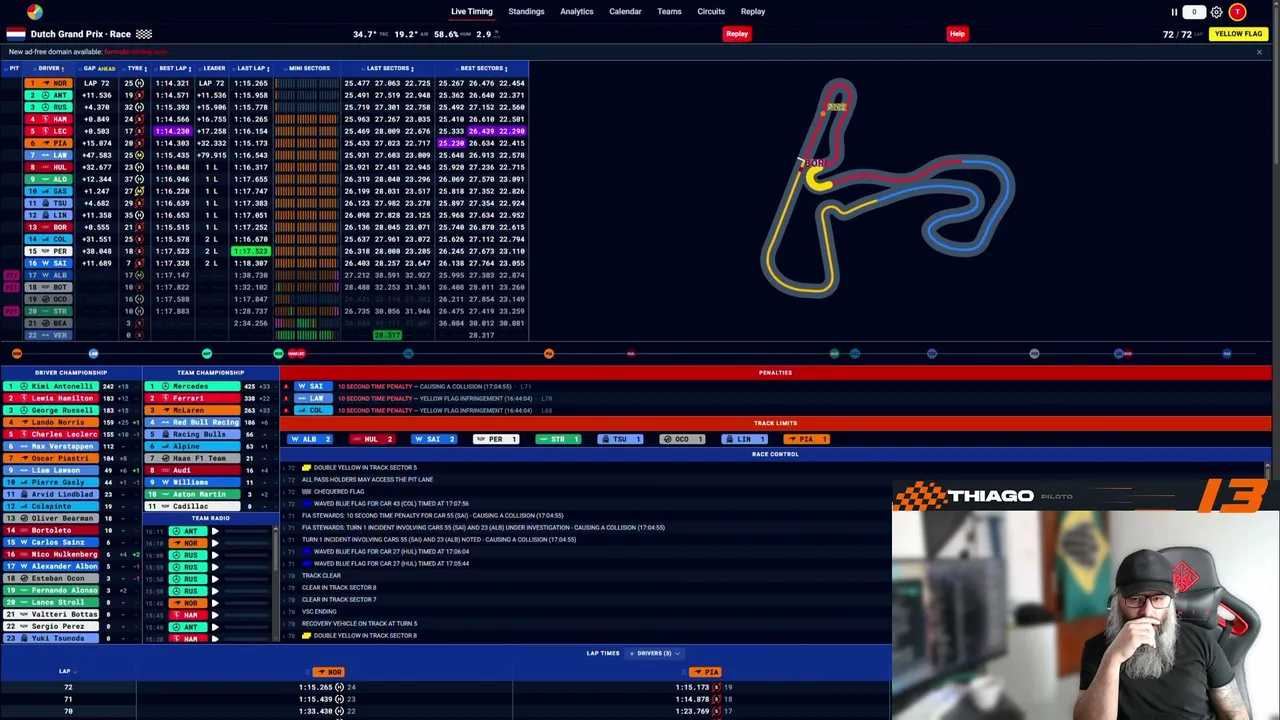Click the delay input showing 0
The image size is (1280, 720).
pos(1194,12)
